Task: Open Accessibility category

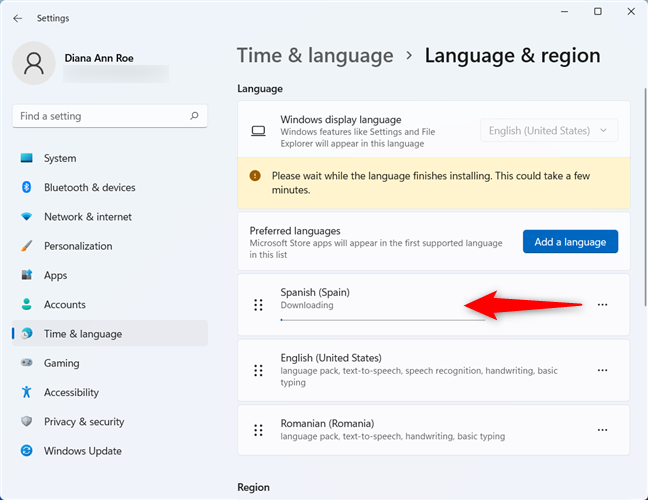Action: 110,392
